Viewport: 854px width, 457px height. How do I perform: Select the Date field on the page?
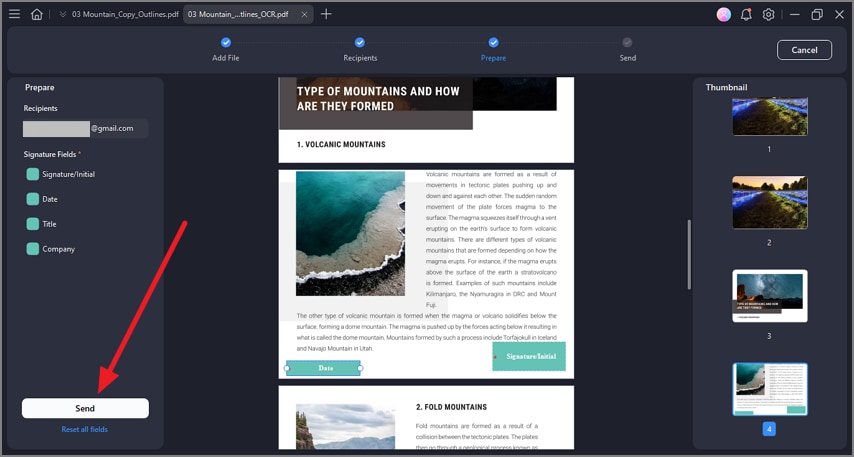(324, 368)
